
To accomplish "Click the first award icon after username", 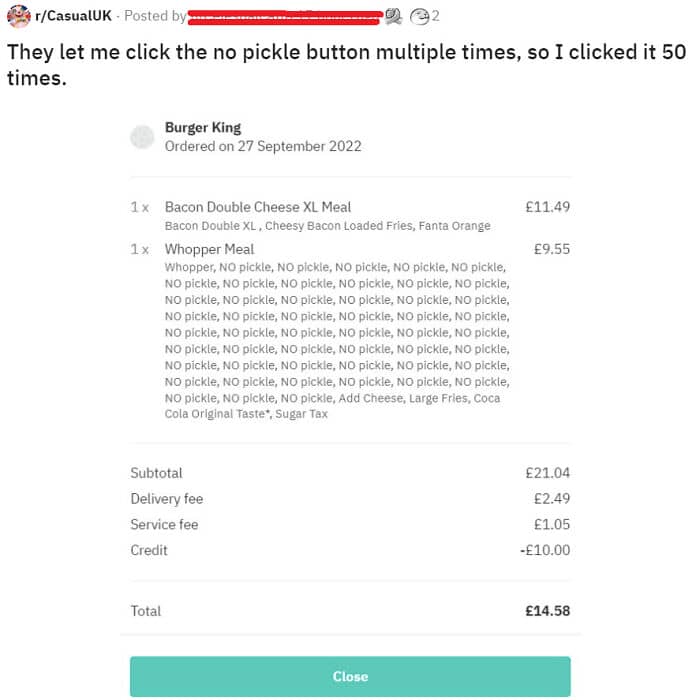I will point(393,16).
